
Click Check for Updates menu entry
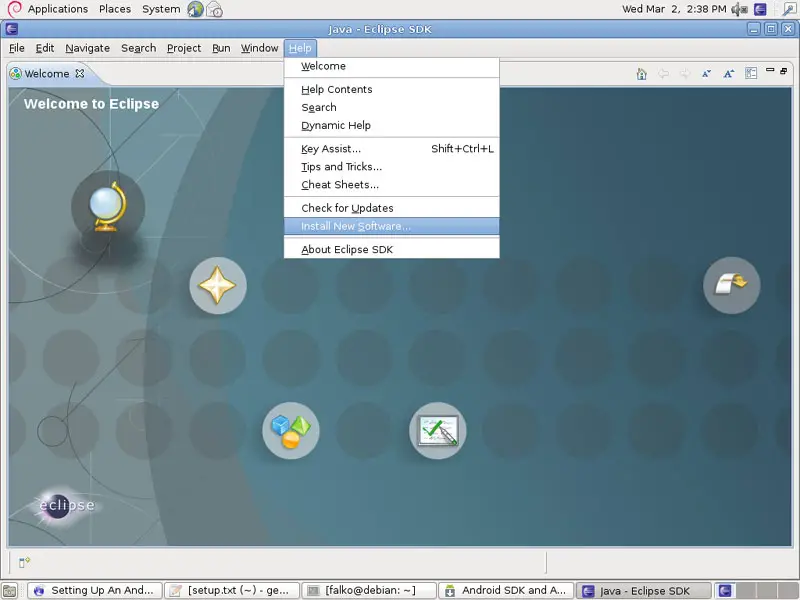pos(391,208)
